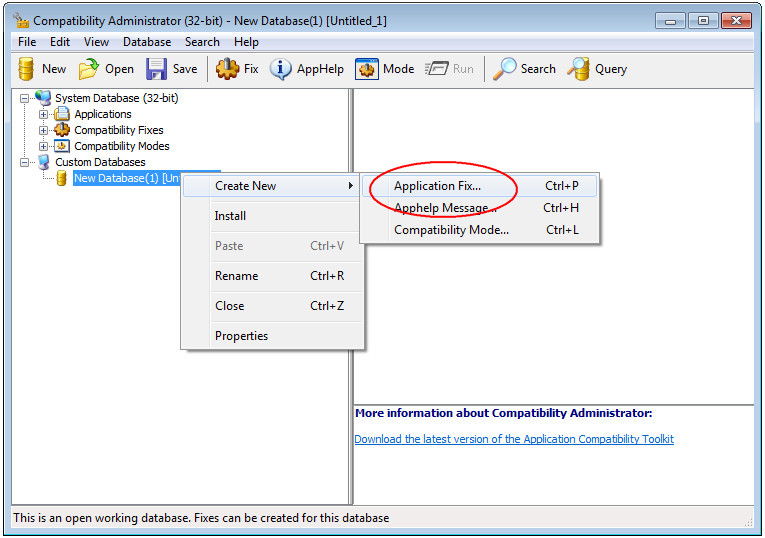
Task: Click the Compatibility Modes icon in tree
Action: 62,146
